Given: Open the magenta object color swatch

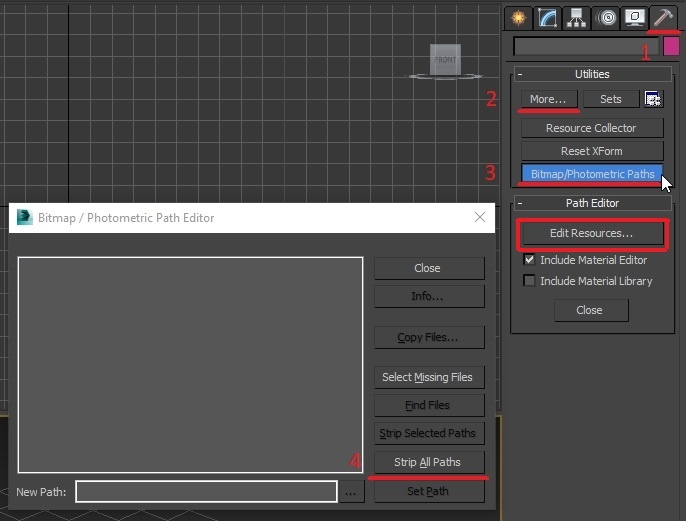Looking at the screenshot, I should [671, 46].
